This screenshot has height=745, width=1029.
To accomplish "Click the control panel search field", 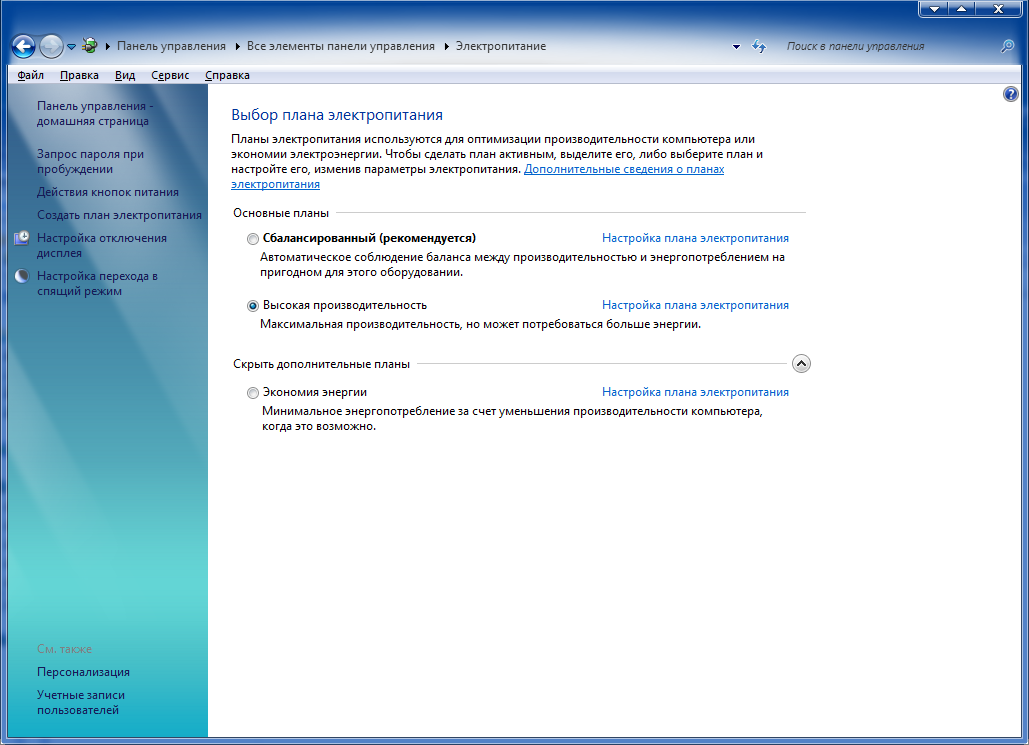I will (885, 46).
